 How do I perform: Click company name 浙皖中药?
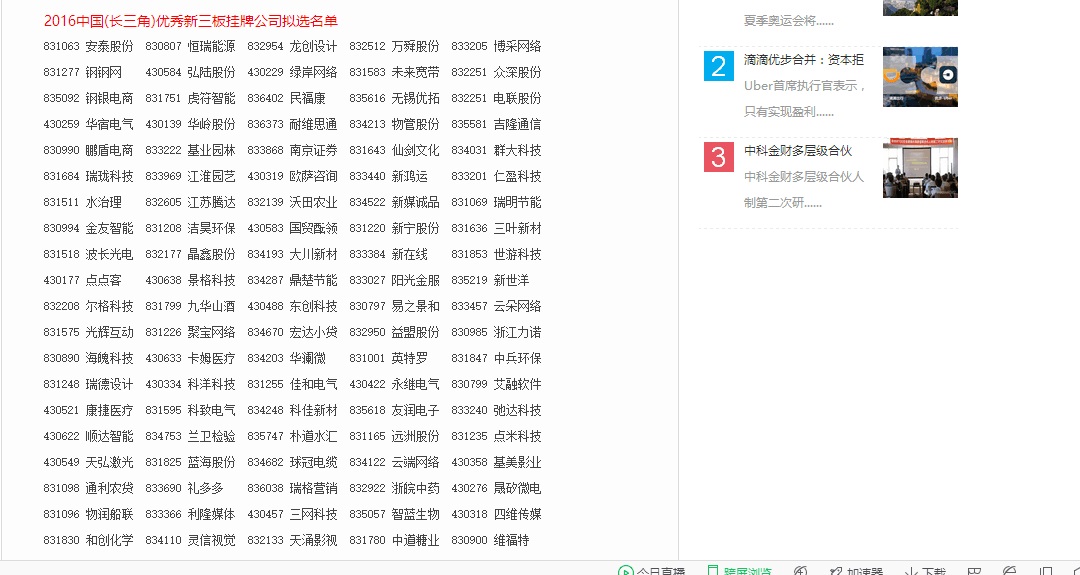click(415, 489)
